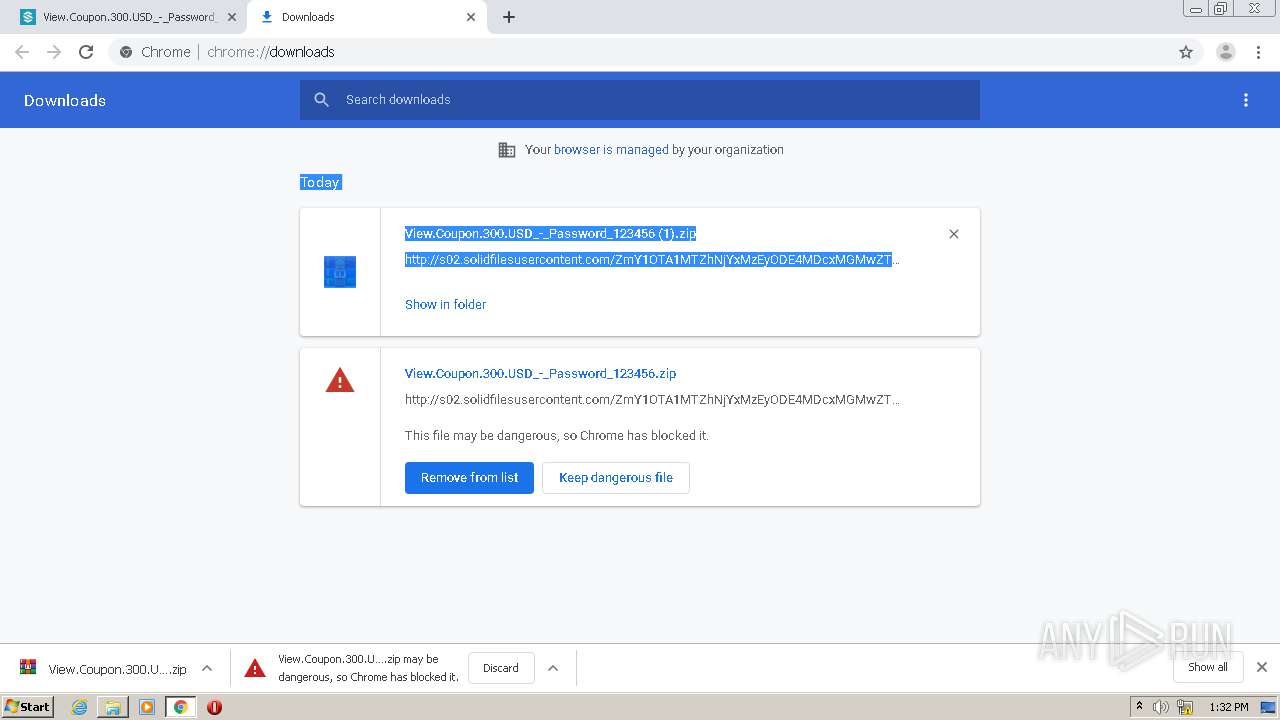This screenshot has width=1280, height=720.
Task: Open View.Coupon.300.U....zip from download shelf
Action: coord(102,669)
